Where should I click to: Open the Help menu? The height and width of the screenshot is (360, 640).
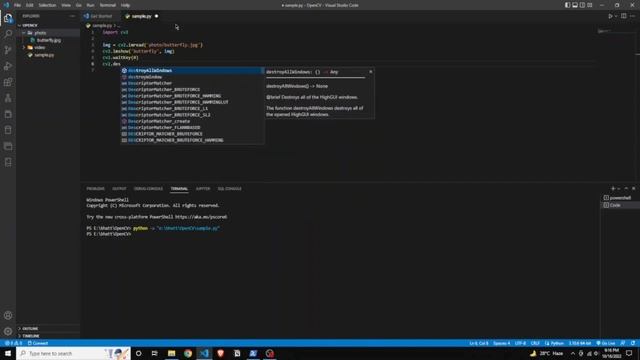tap(125, 5)
